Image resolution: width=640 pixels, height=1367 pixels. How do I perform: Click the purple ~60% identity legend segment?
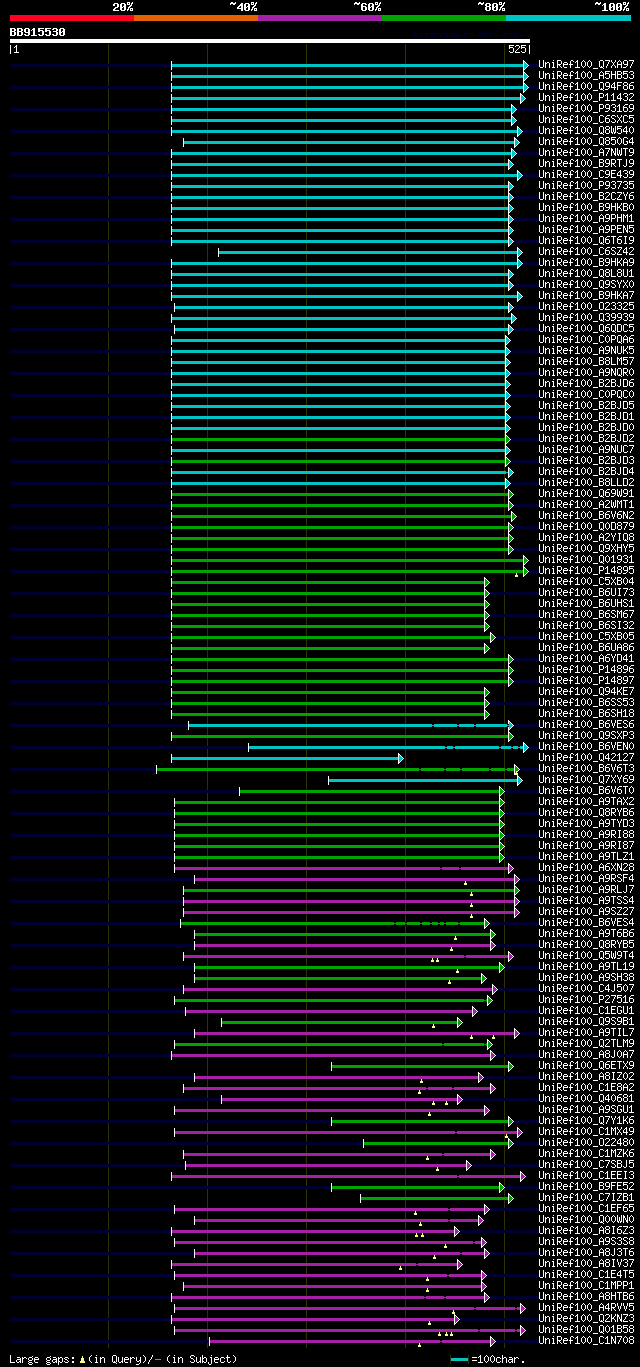tap(319, 17)
